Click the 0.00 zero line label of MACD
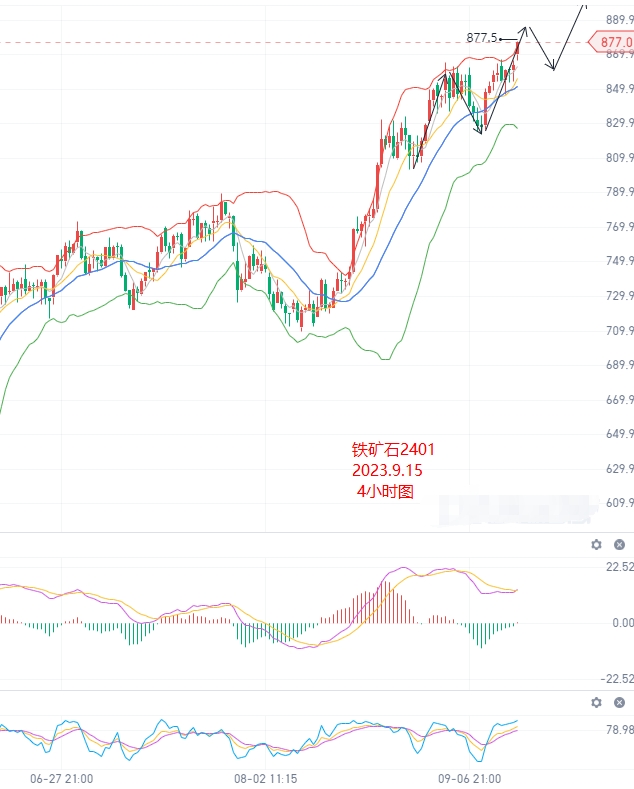The width and height of the screenshot is (634, 789). point(623,623)
